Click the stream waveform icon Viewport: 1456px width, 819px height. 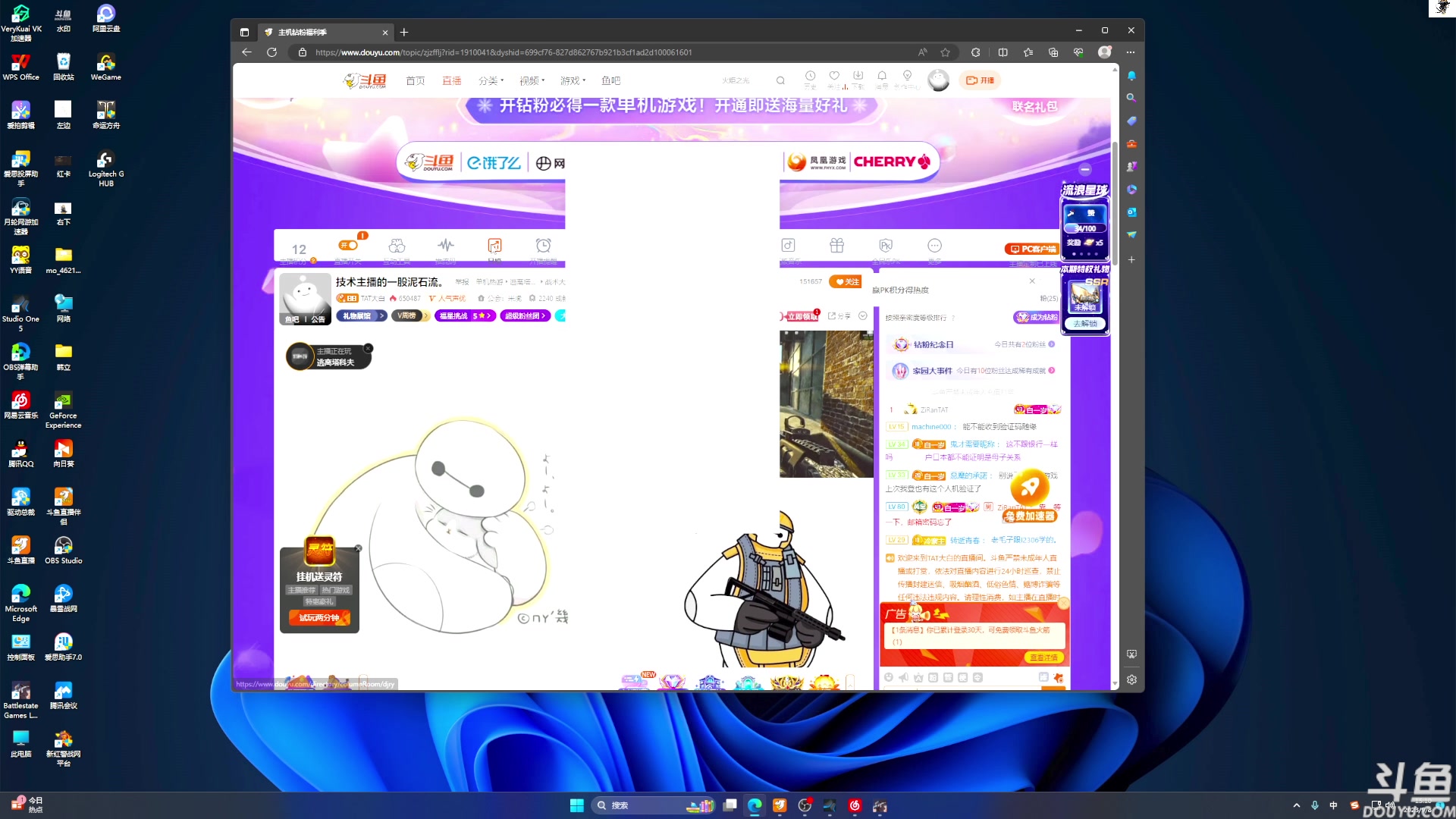pos(445,245)
